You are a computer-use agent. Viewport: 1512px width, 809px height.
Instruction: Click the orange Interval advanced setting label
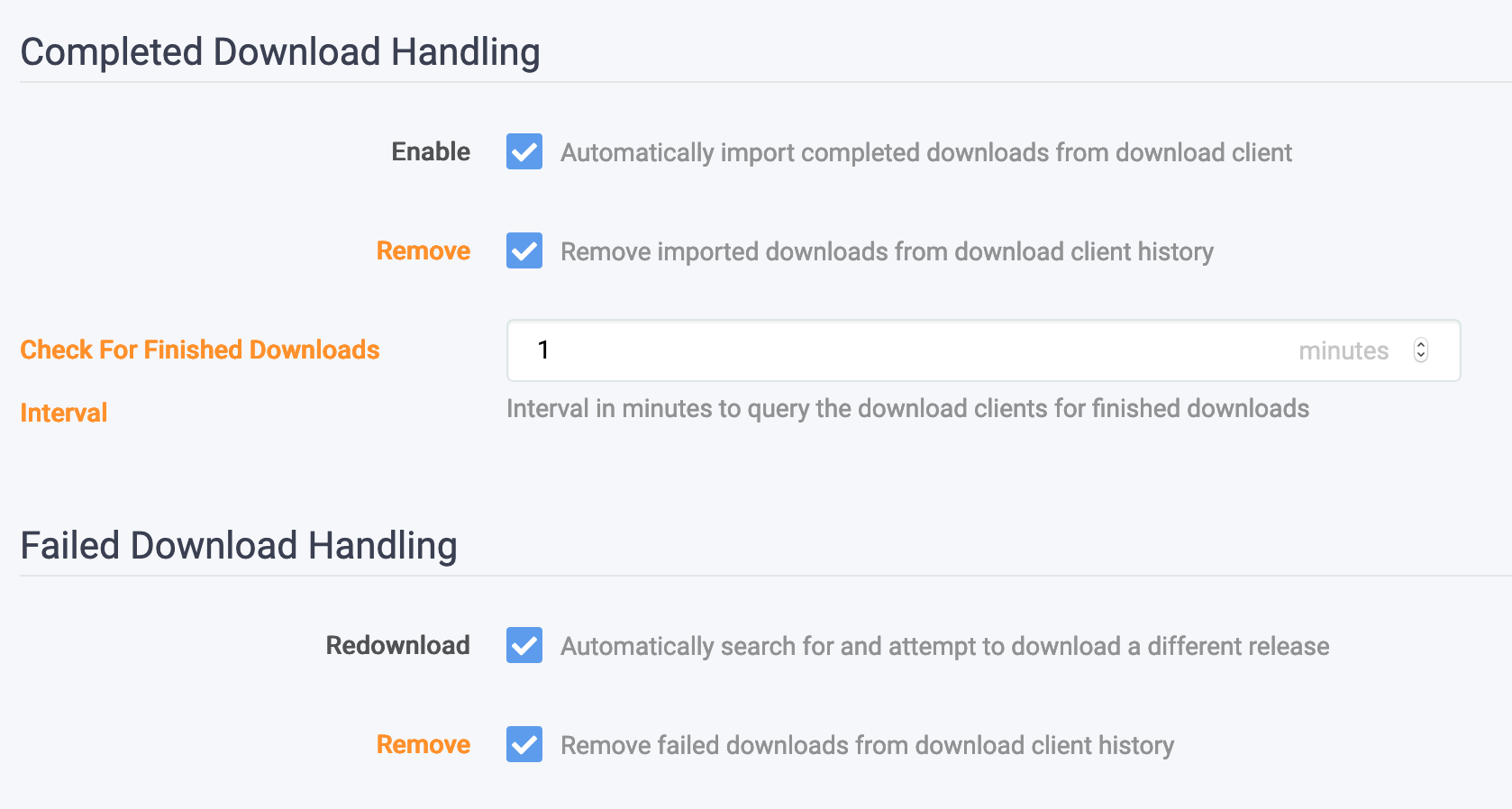(x=62, y=412)
